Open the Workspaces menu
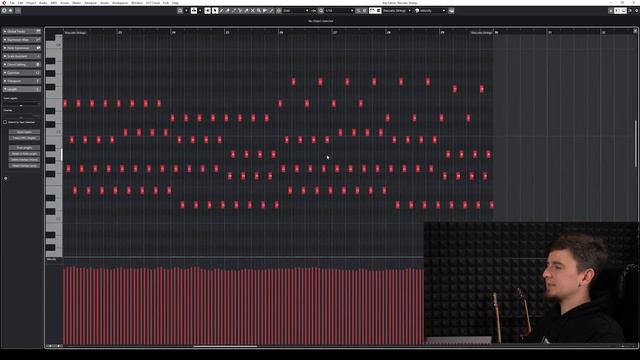640x360 pixels. (120, 3)
